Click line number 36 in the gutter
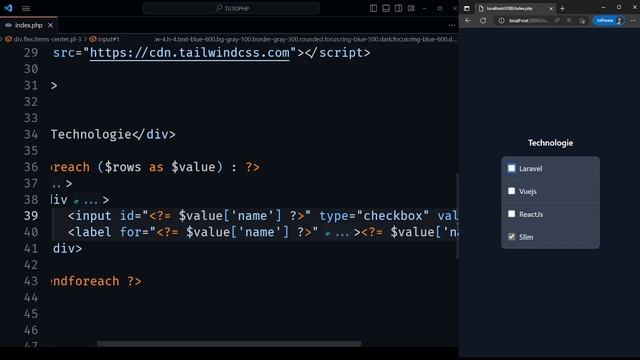This screenshot has width=640, height=360. pyautogui.click(x=31, y=167)
